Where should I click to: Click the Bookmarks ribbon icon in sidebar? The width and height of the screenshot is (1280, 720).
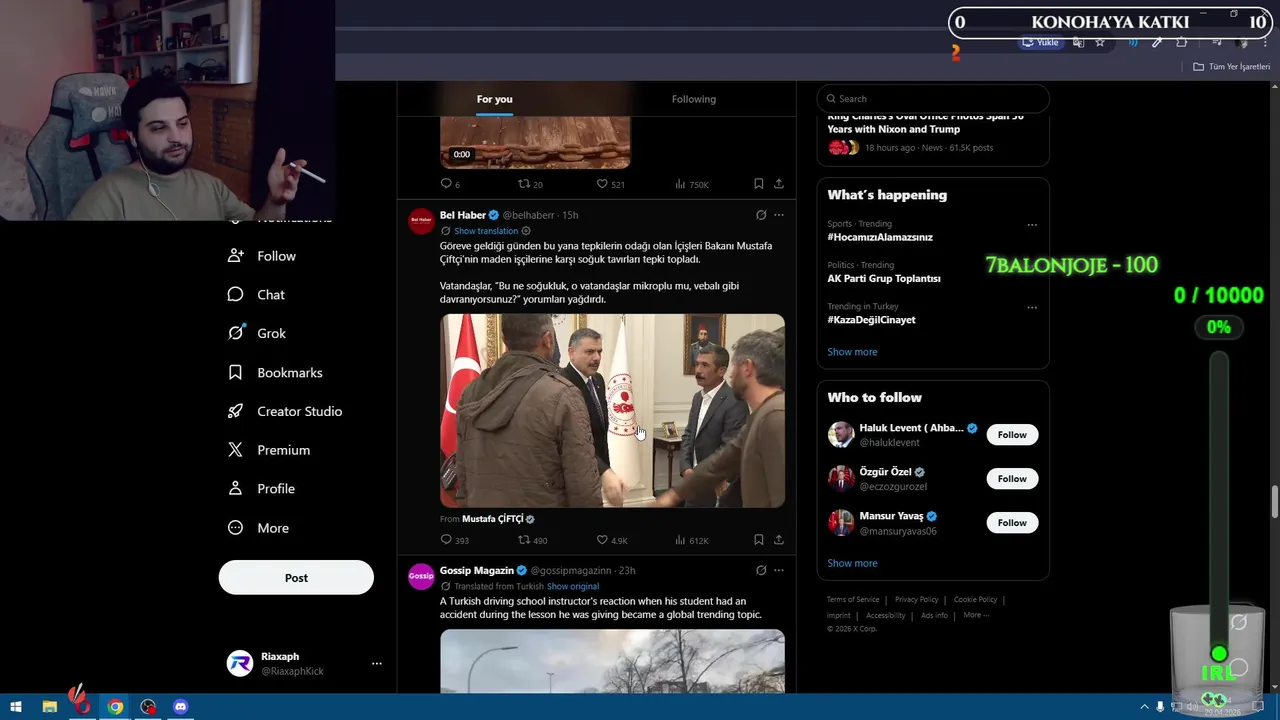[235, 372]
